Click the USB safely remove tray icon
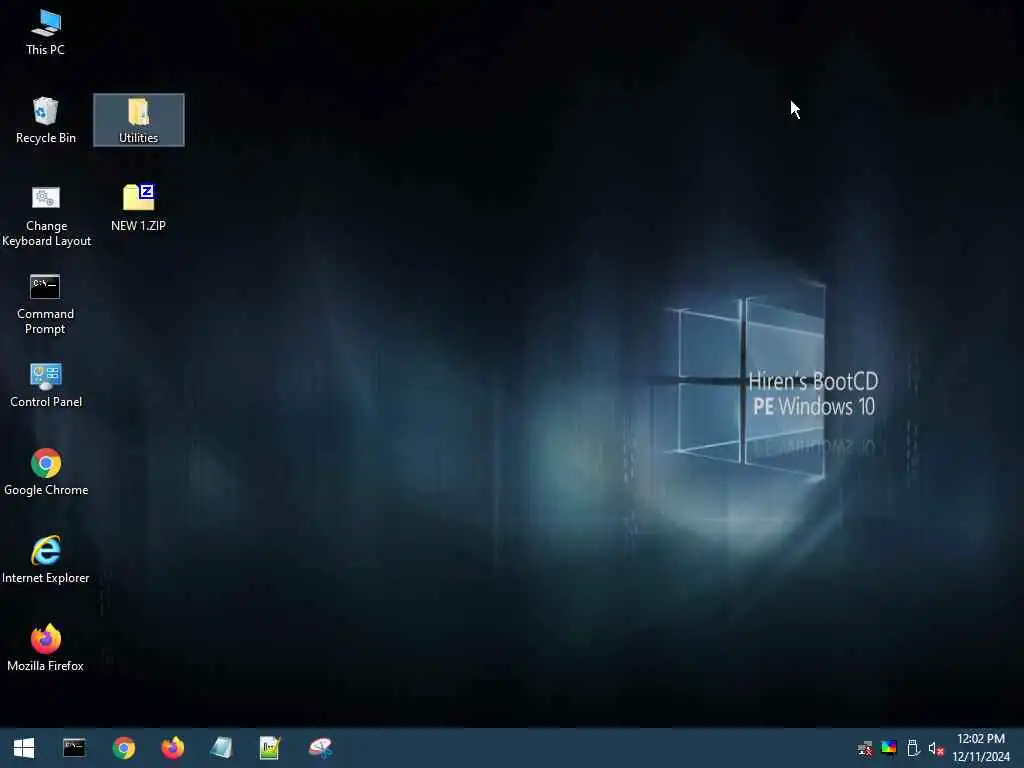Screen dimensions: 1024x768 (x=913, y=748)
